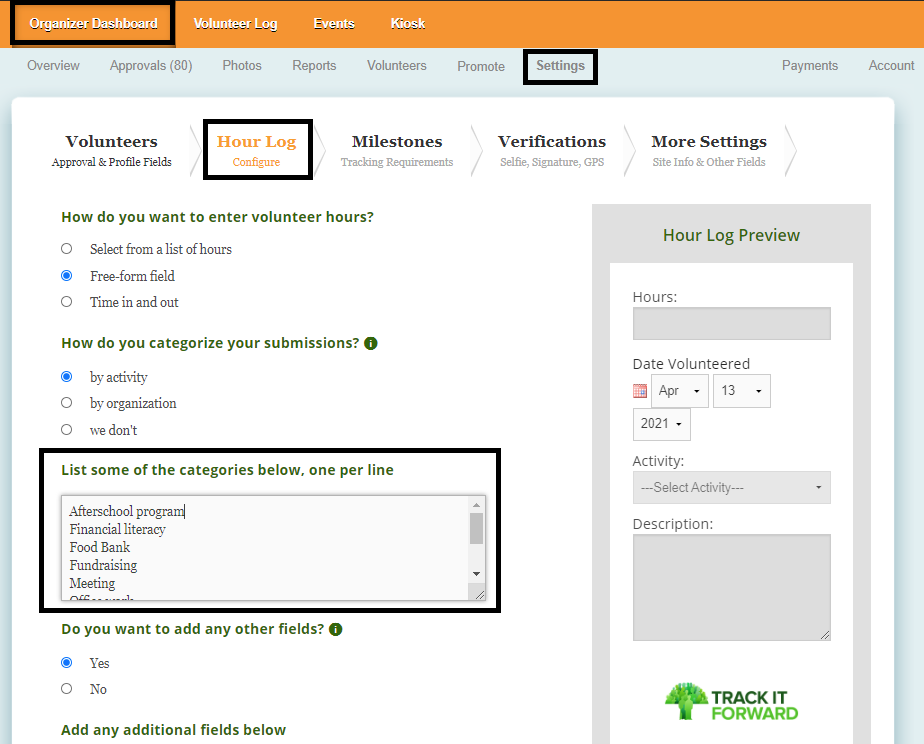Open the Account link
The image size is (924, 744).
click(891, 65)
